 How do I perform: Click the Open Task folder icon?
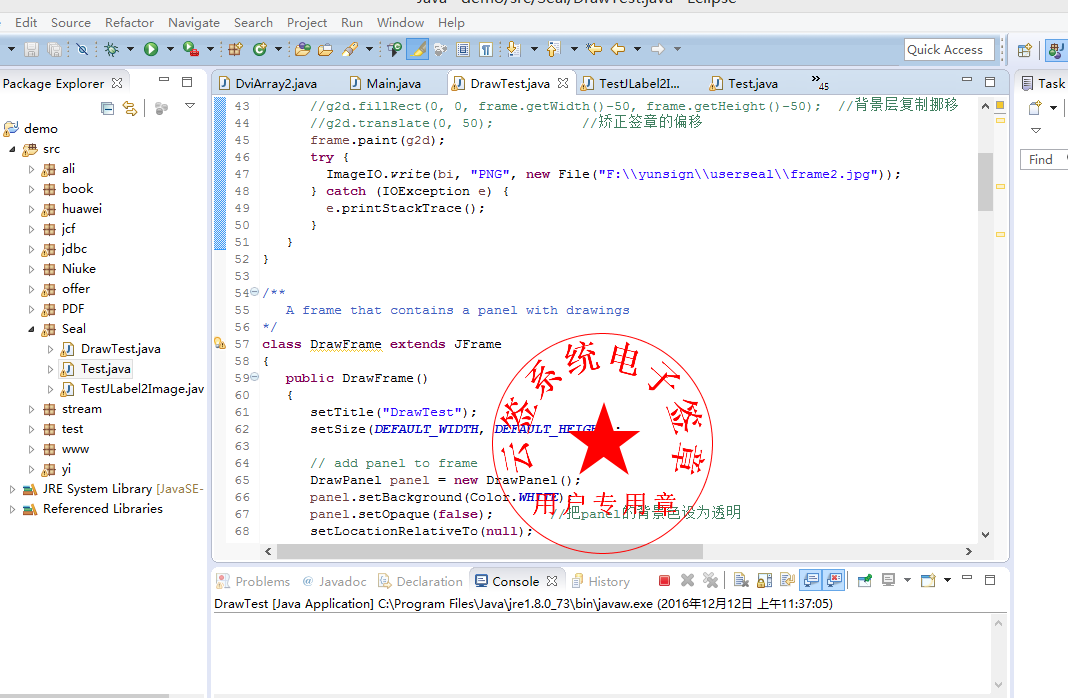[326, 49]
